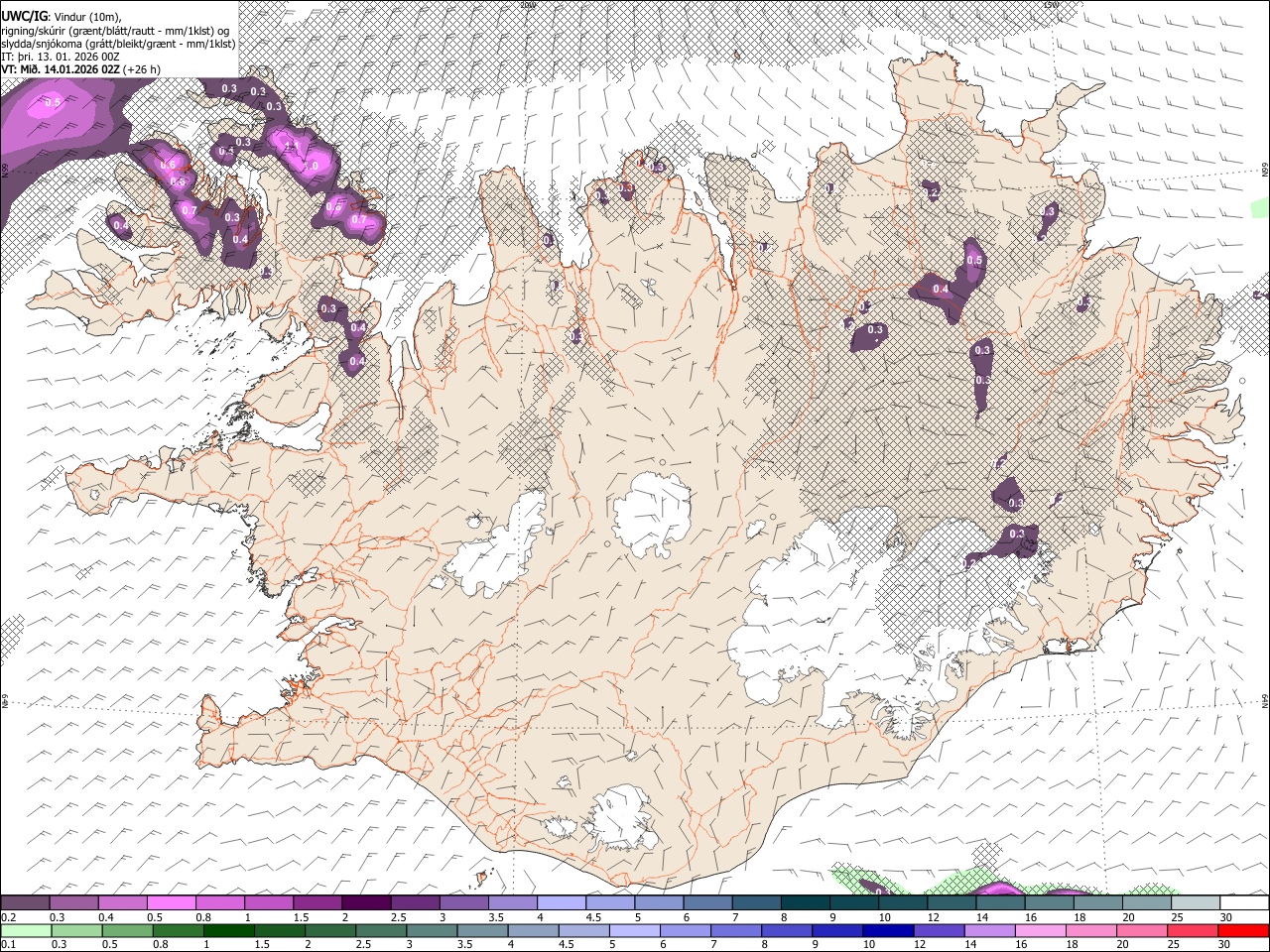Screen dimensions: 1270x952
Task: Pick the pale grey 25–30 snow scale swatch
Action: pyautogui.click(x=1194, y=902)
